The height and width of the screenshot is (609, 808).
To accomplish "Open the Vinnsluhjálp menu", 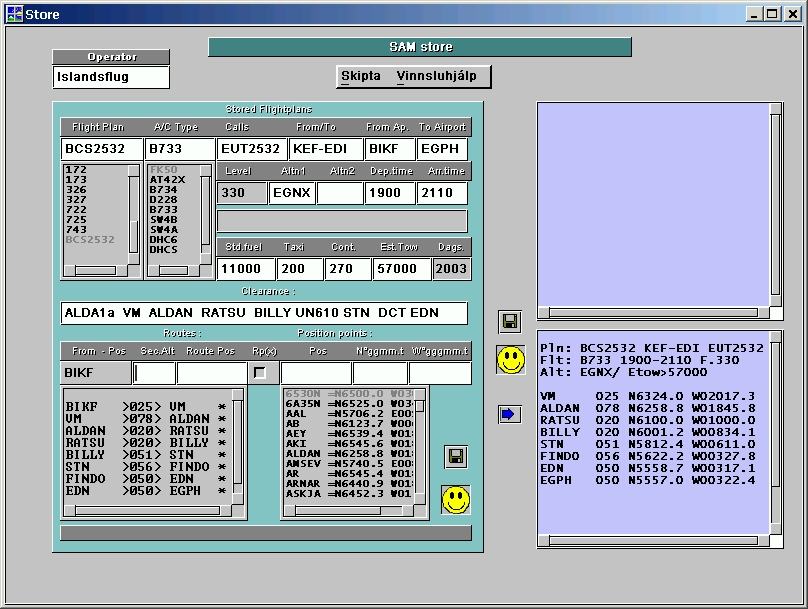I will tap(436, 76).
